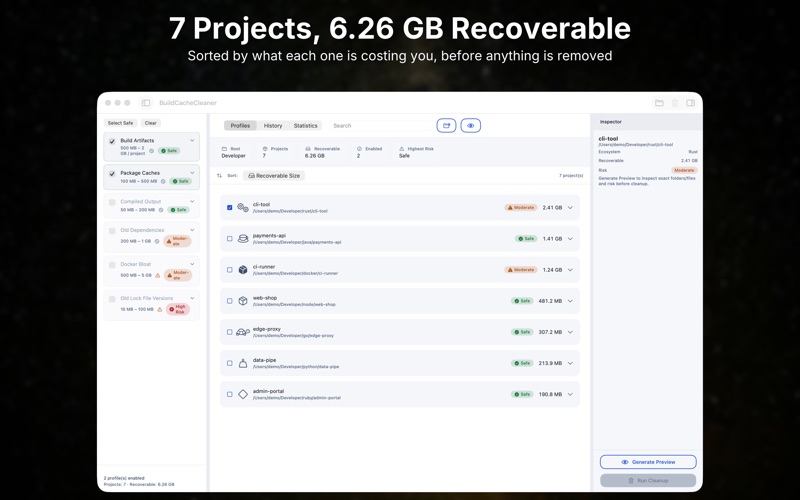Switch to the Statistics tab

(305, 126)
